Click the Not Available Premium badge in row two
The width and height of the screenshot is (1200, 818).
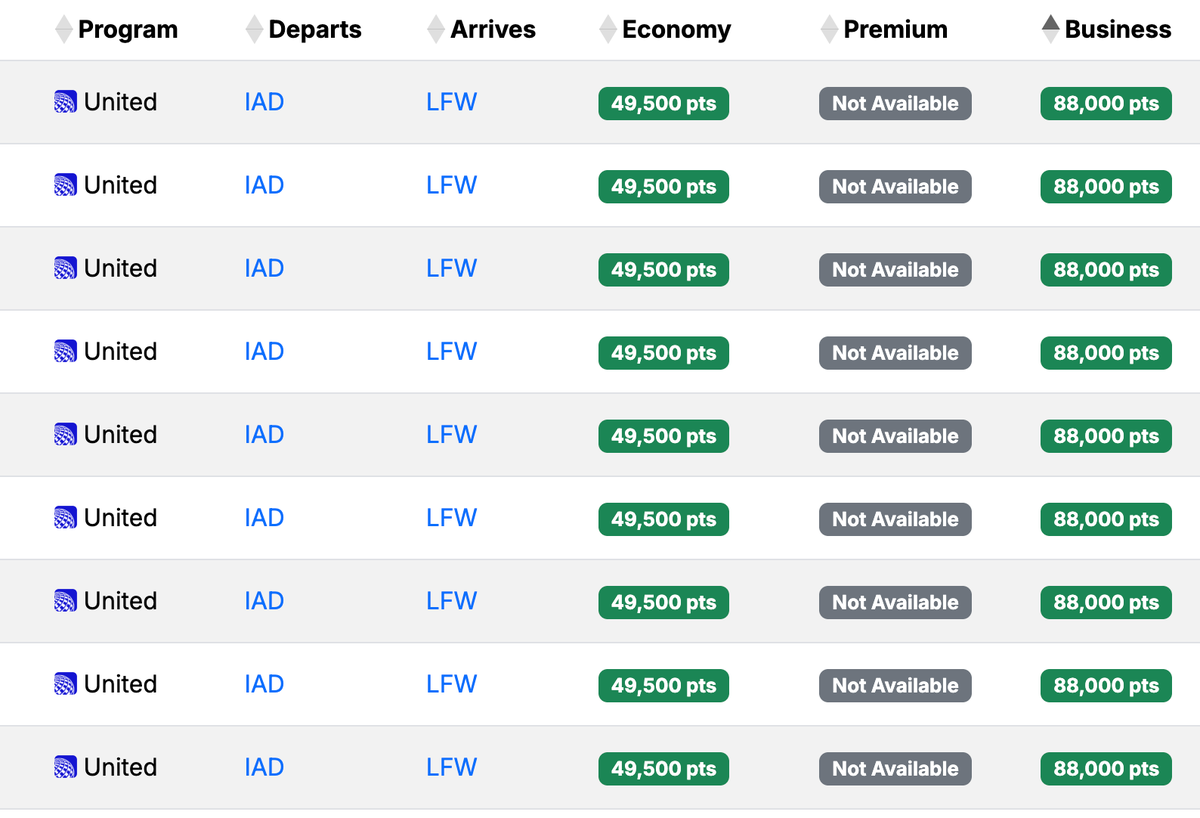[894, 186]
